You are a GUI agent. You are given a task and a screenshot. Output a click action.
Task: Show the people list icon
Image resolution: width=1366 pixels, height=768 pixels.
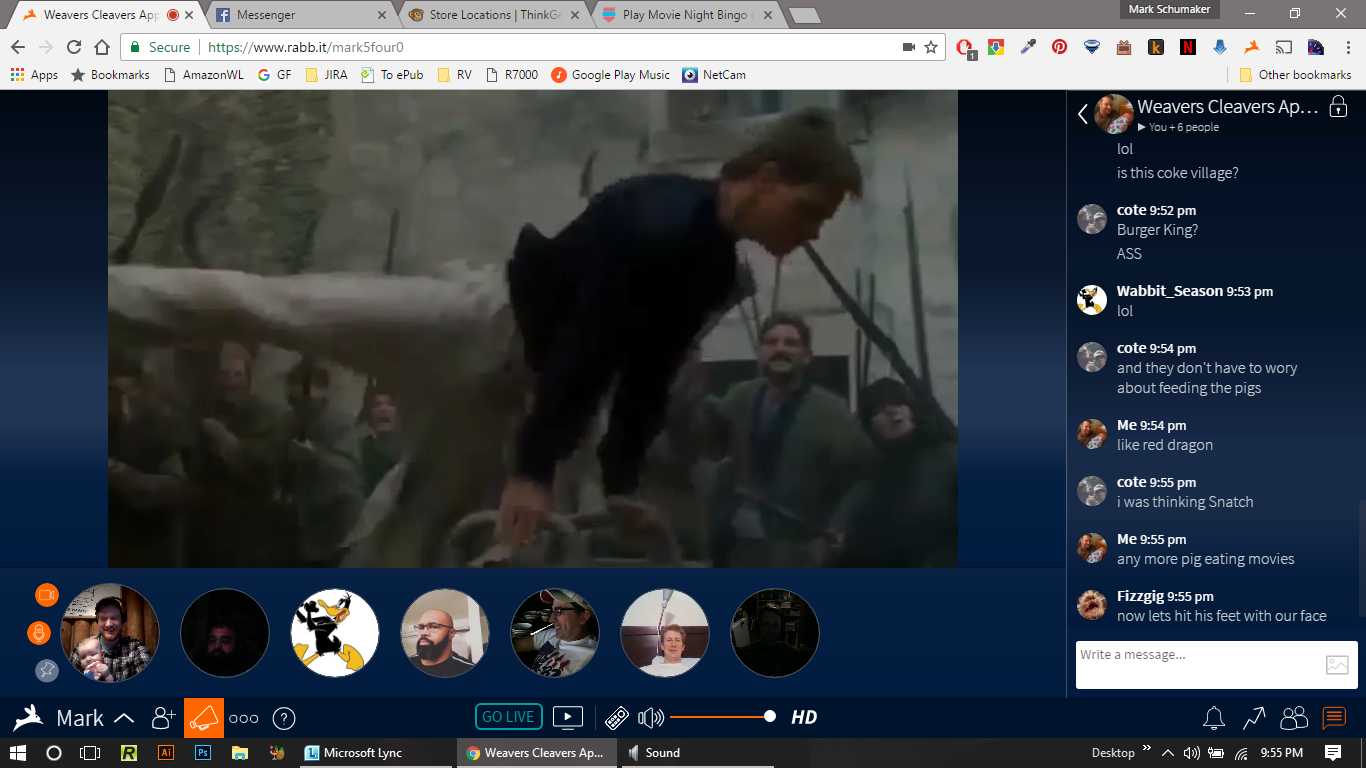click(x=1294, y=718)
